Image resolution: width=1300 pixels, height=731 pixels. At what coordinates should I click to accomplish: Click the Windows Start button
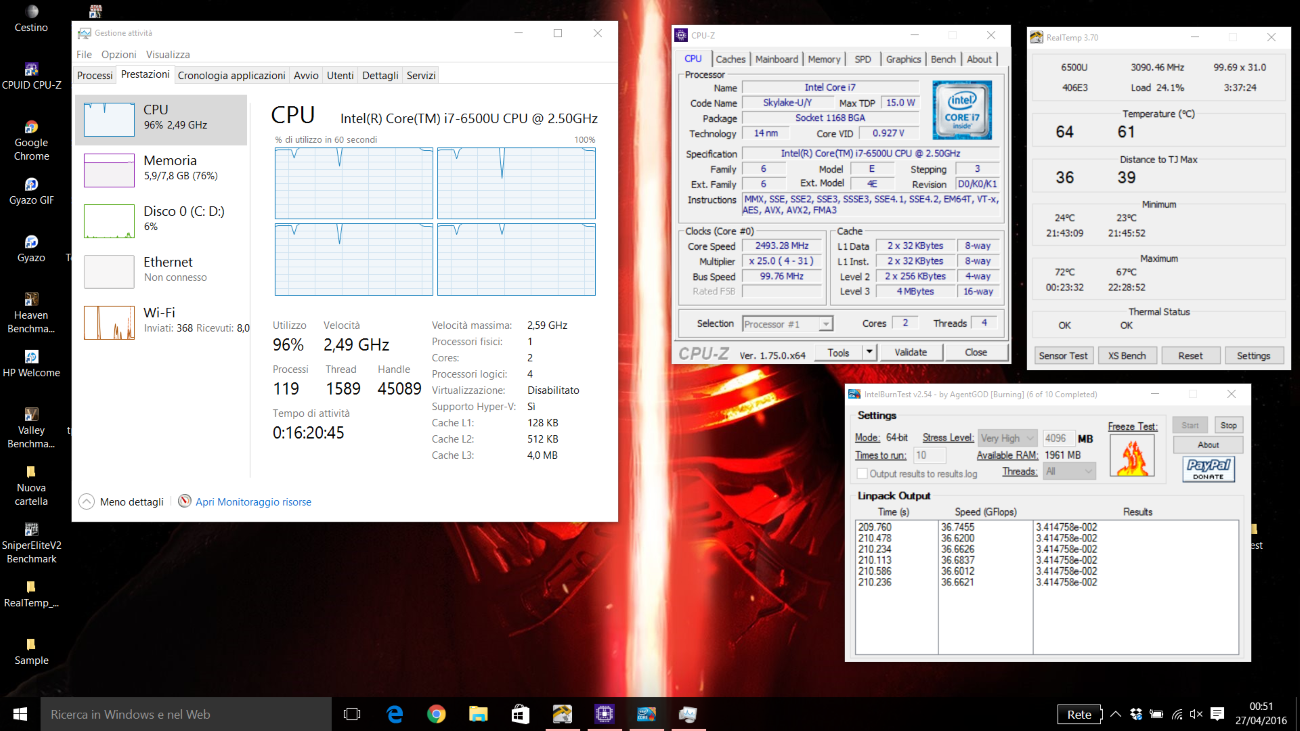pos(20,714)
